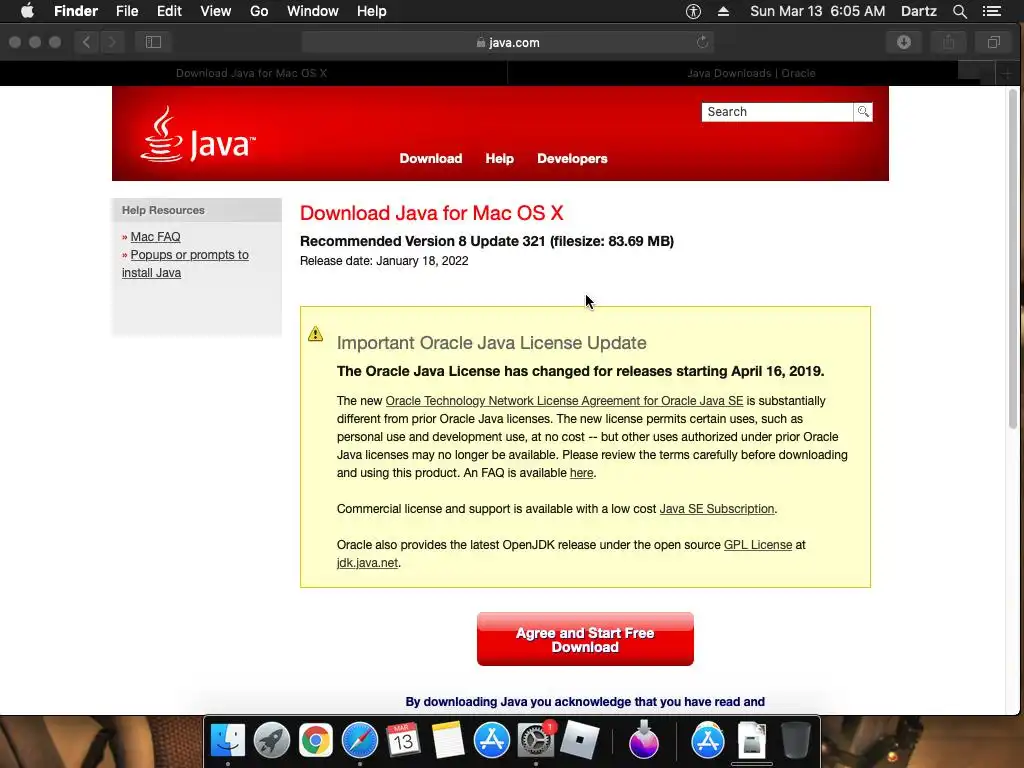Open the FAQ 'here' link
1024x768 pixels.
pos(581,473)
